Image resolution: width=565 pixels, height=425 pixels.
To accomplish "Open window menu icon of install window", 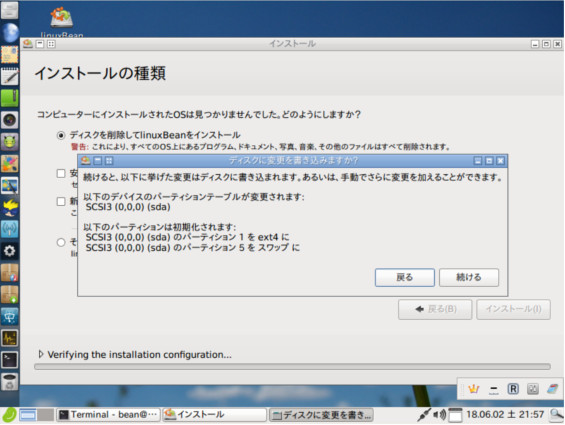I will (x=28, y=44).
